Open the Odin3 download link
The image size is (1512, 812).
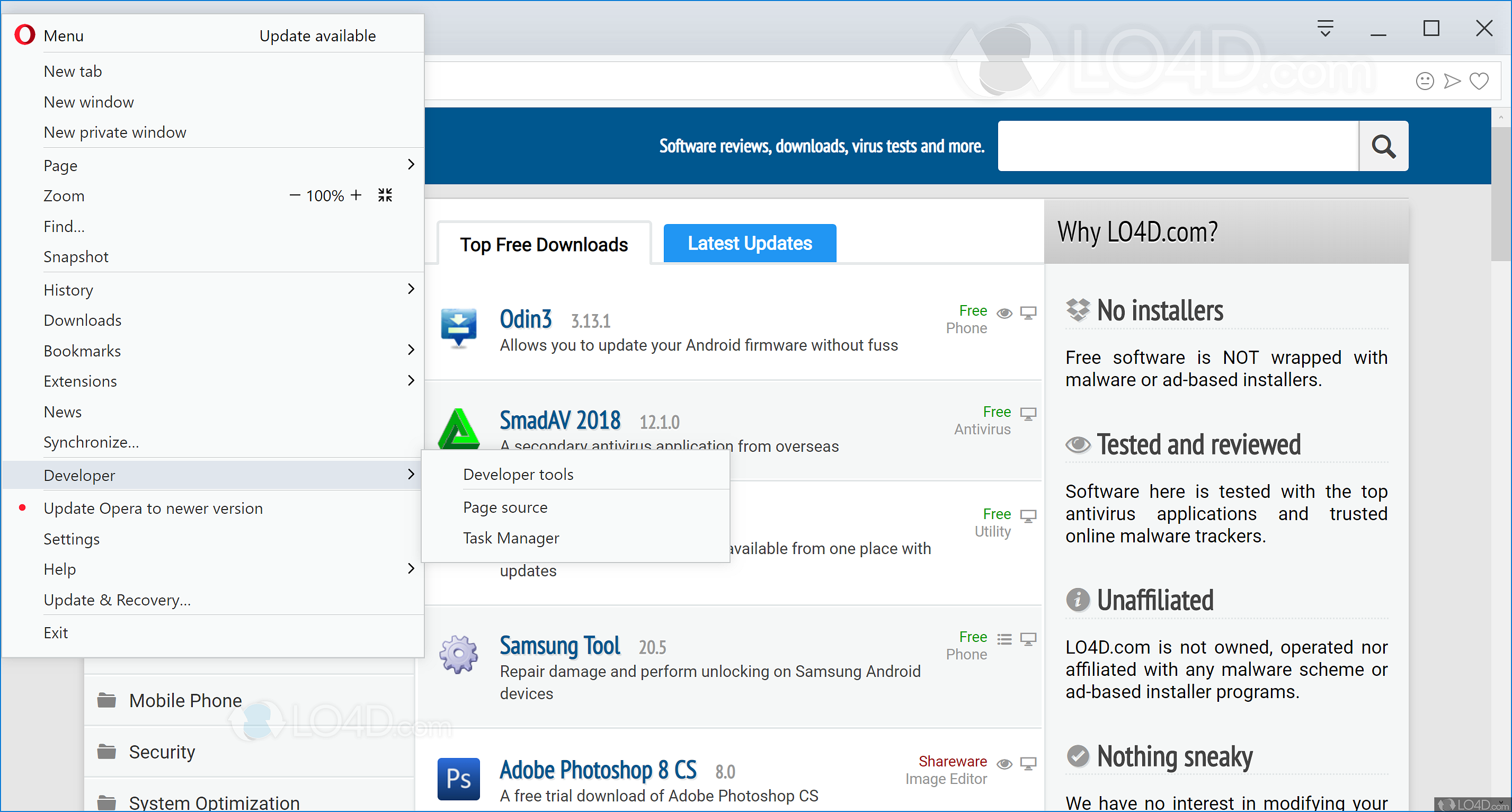[x=526, y=320]
